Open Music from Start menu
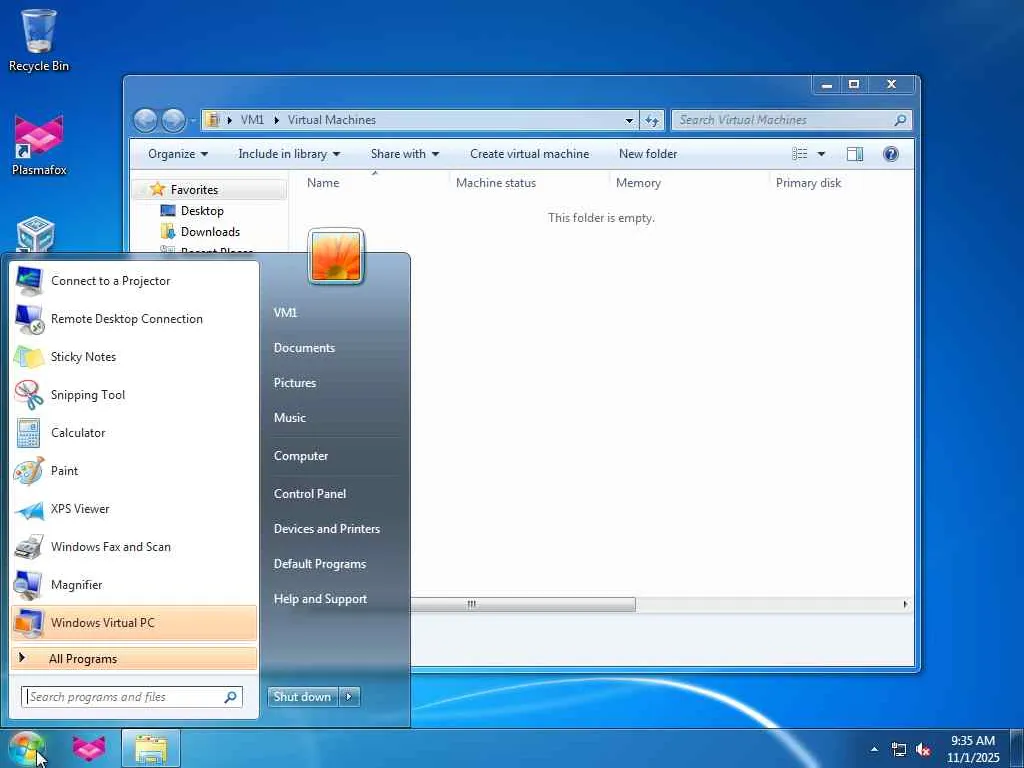 point(289,418)
